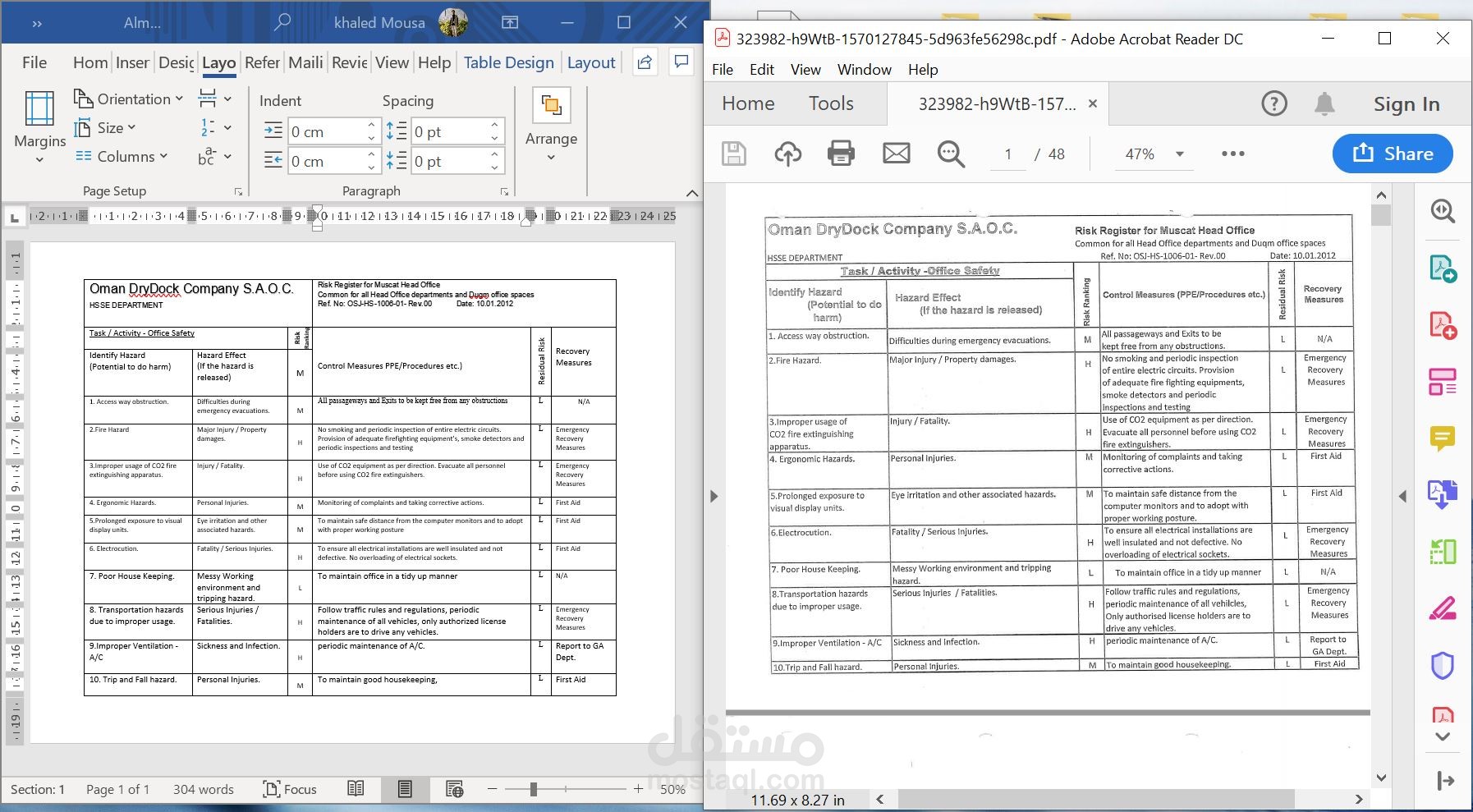This screenshot has height=812, width=1473.
Task: Open the Word File tab
Action: [34, 62]
